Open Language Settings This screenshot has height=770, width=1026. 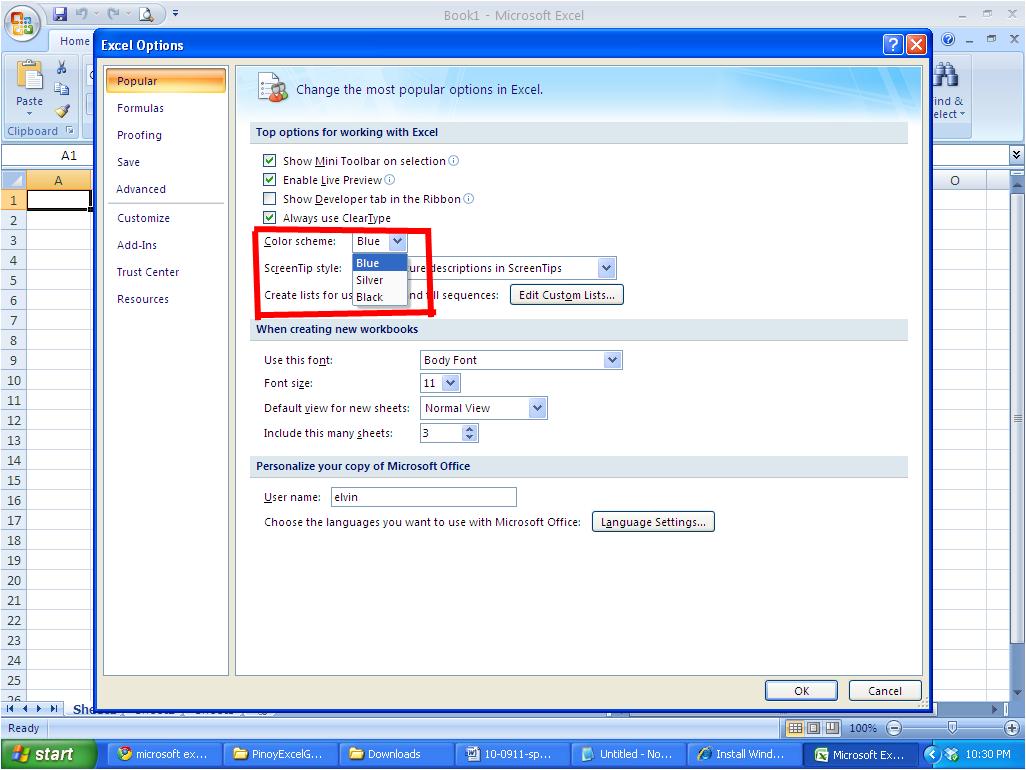[x=653, y=521]
